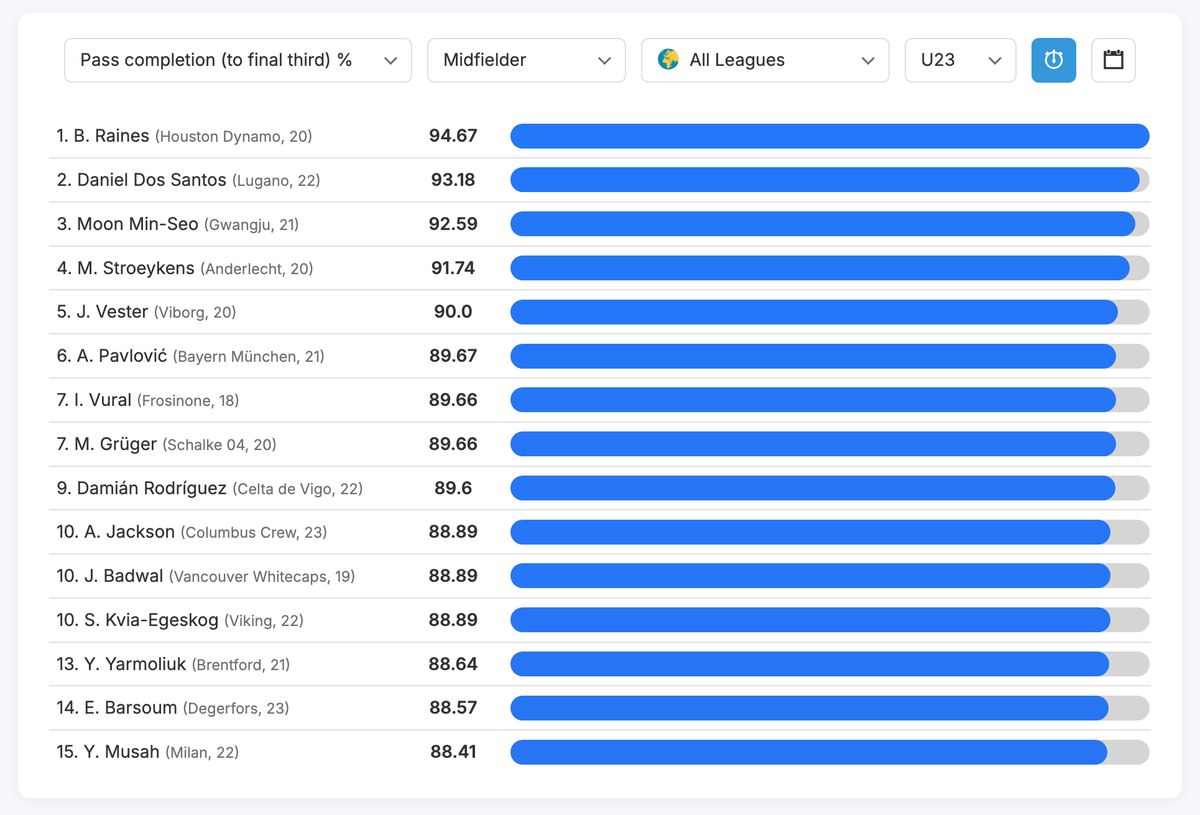Click the 91.74 value
1200x815 pixels.
click(x=453, y=268)
